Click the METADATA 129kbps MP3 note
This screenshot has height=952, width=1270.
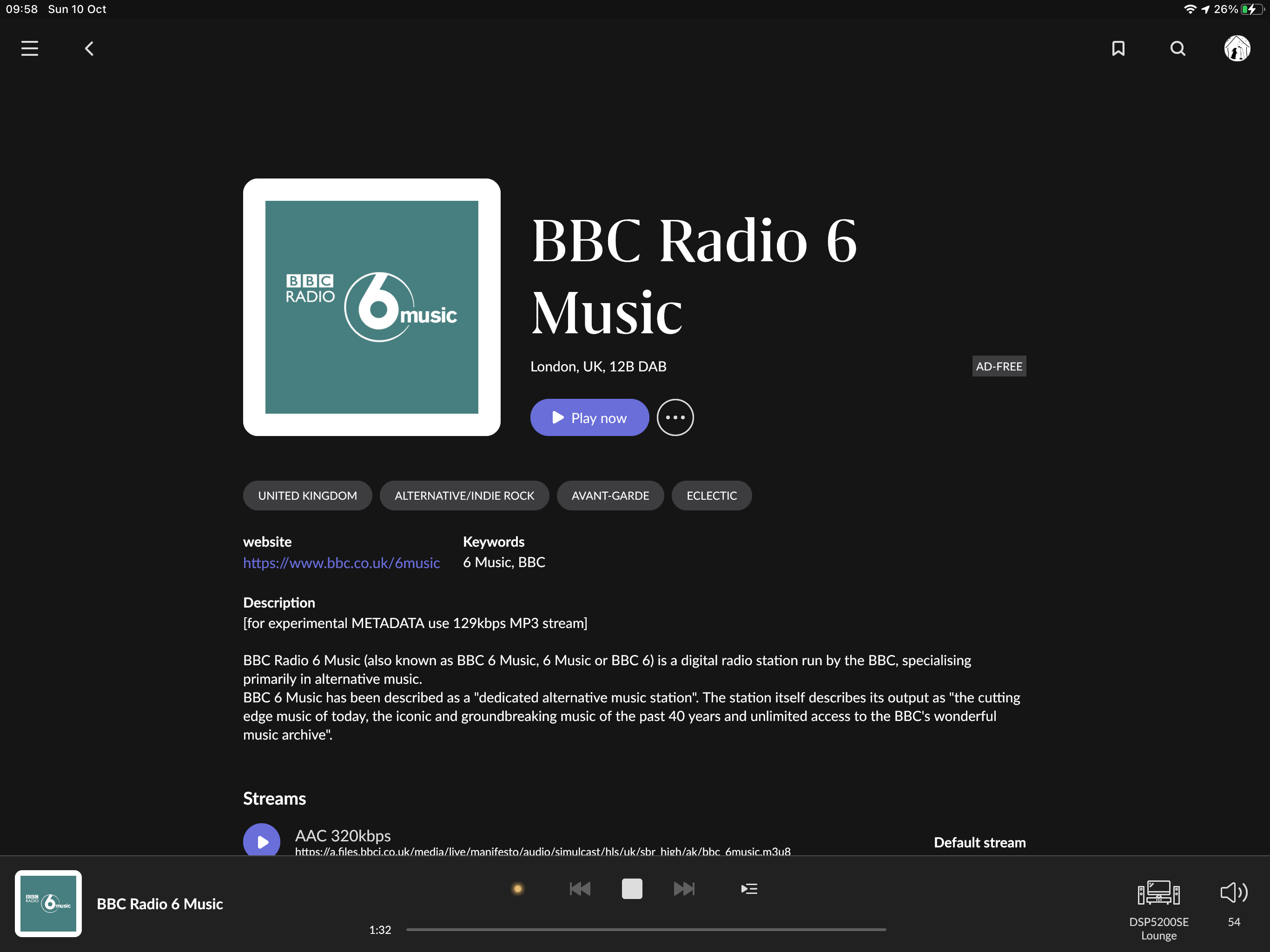click(x=415, y=623)
